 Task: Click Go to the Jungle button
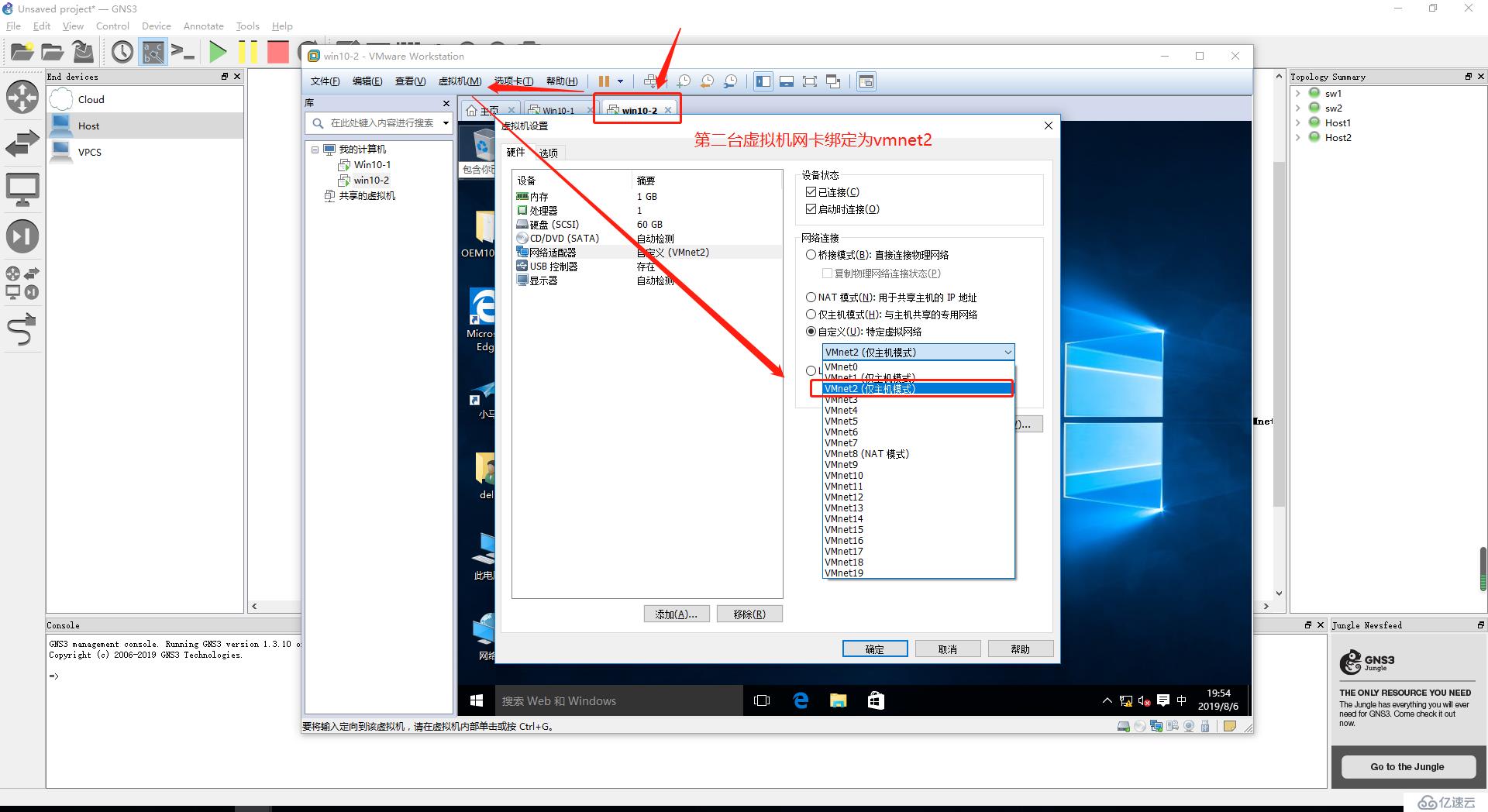pyautogui.click(x=1407, y=767)
